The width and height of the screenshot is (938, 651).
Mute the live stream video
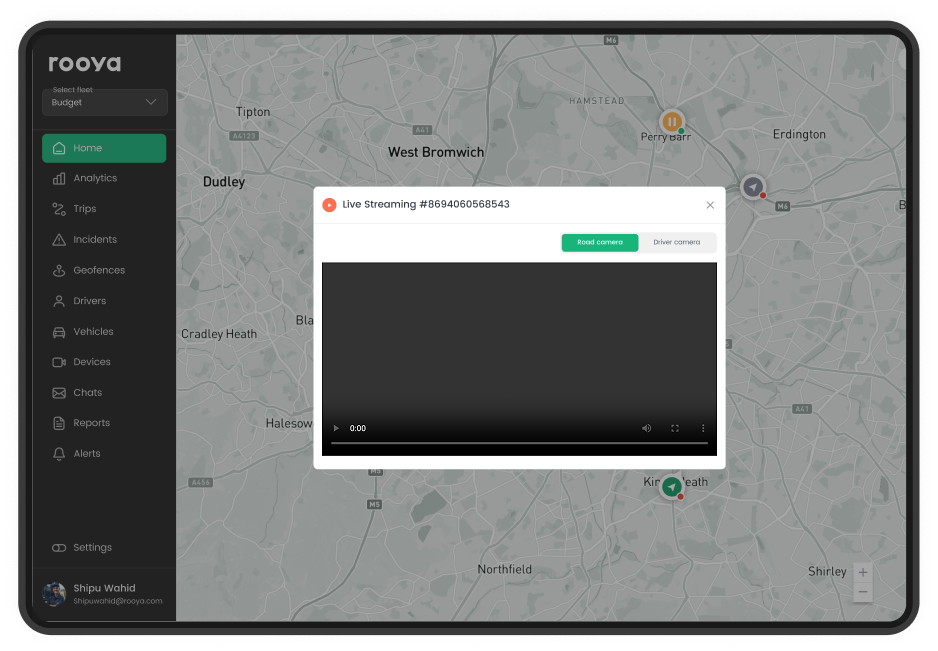point(646,428)
